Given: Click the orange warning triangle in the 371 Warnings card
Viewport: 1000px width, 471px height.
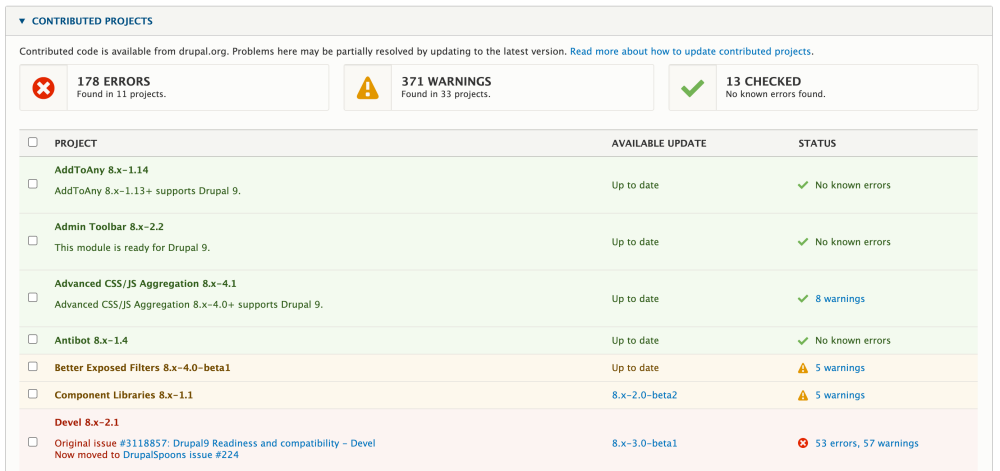Looking at the screenshot, I should coord(367,87).
